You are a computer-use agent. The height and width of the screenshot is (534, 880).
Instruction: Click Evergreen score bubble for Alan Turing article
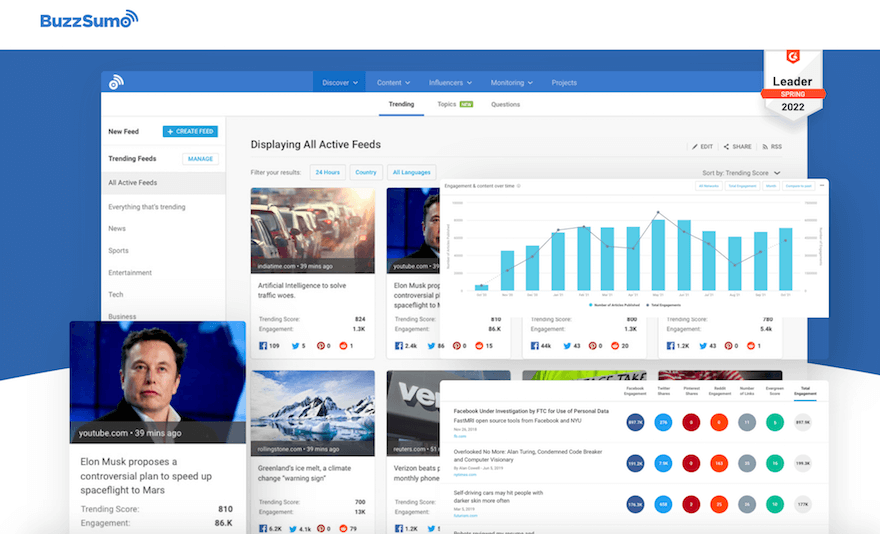tap(774, 463)
